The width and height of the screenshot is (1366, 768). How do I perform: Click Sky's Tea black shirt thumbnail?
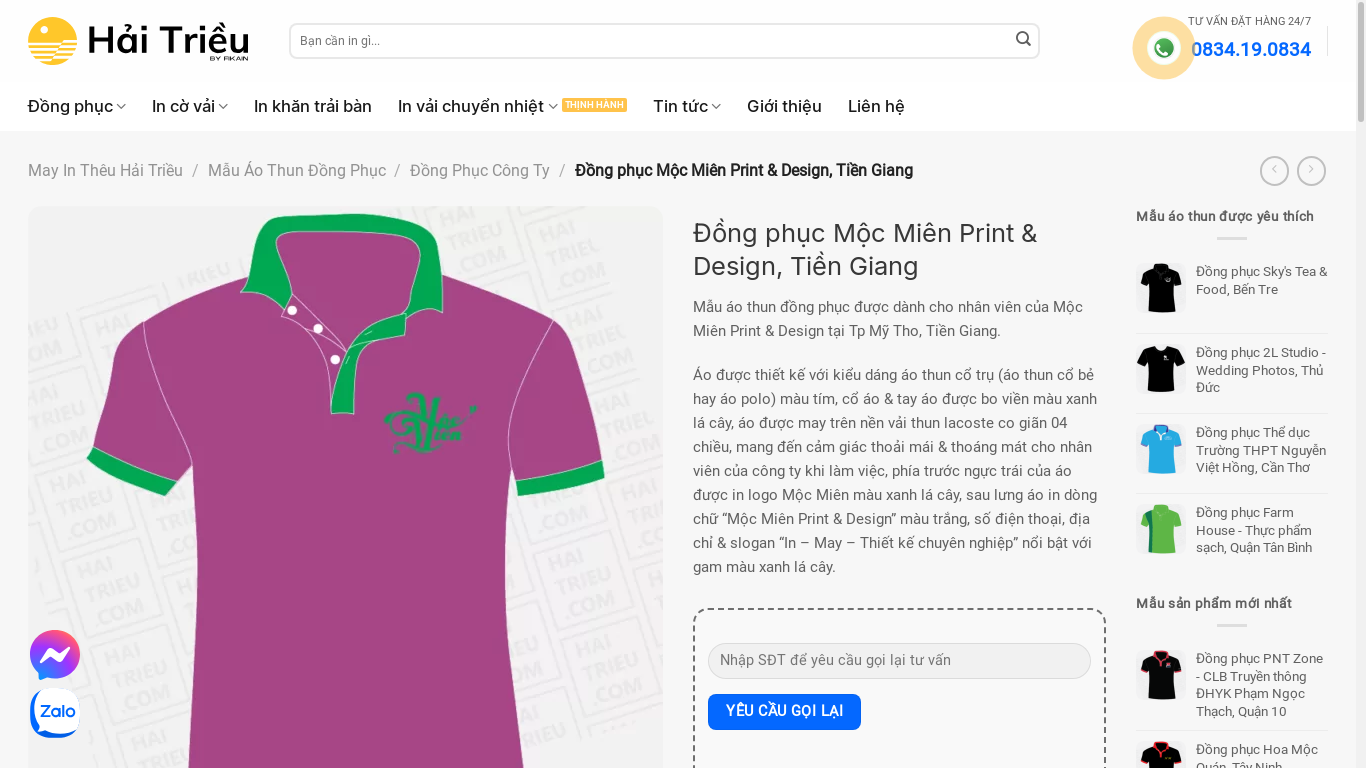1161,288
